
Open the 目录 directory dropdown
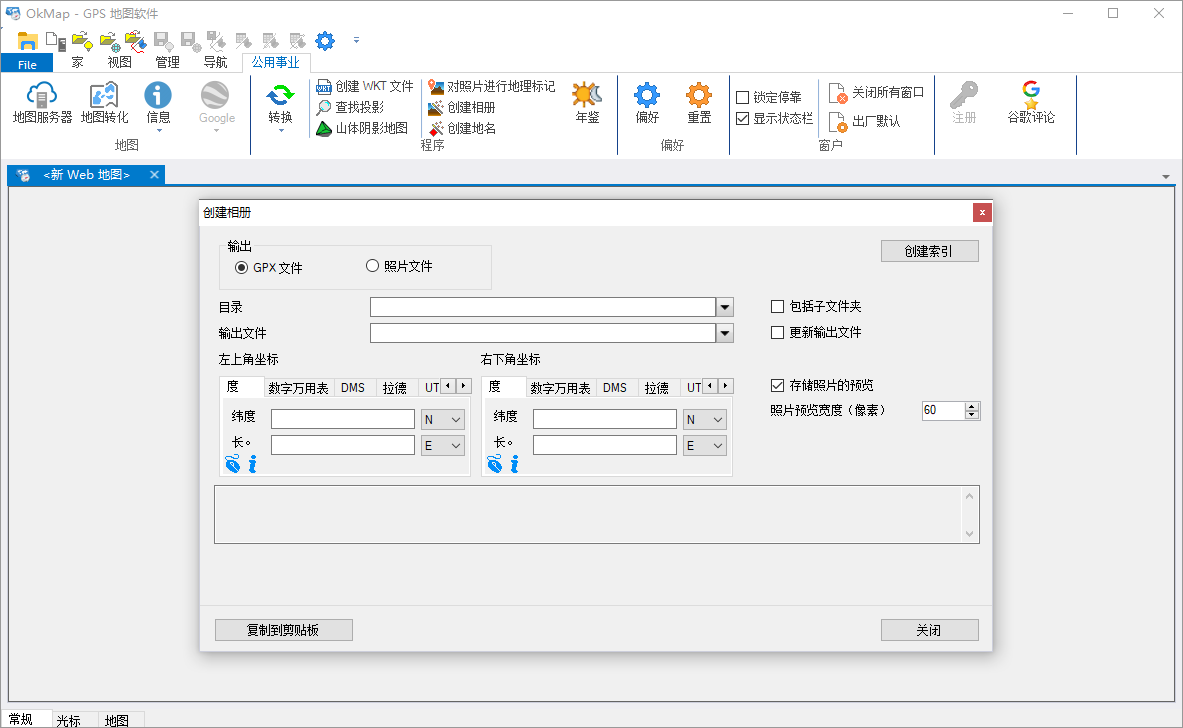(725, 307)
